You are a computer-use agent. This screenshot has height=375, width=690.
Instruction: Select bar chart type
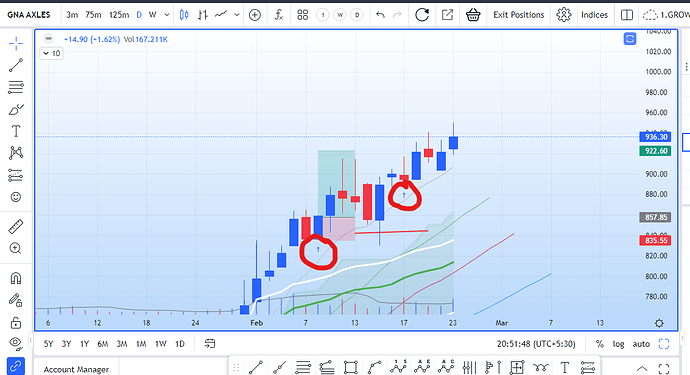pos(202,15)
